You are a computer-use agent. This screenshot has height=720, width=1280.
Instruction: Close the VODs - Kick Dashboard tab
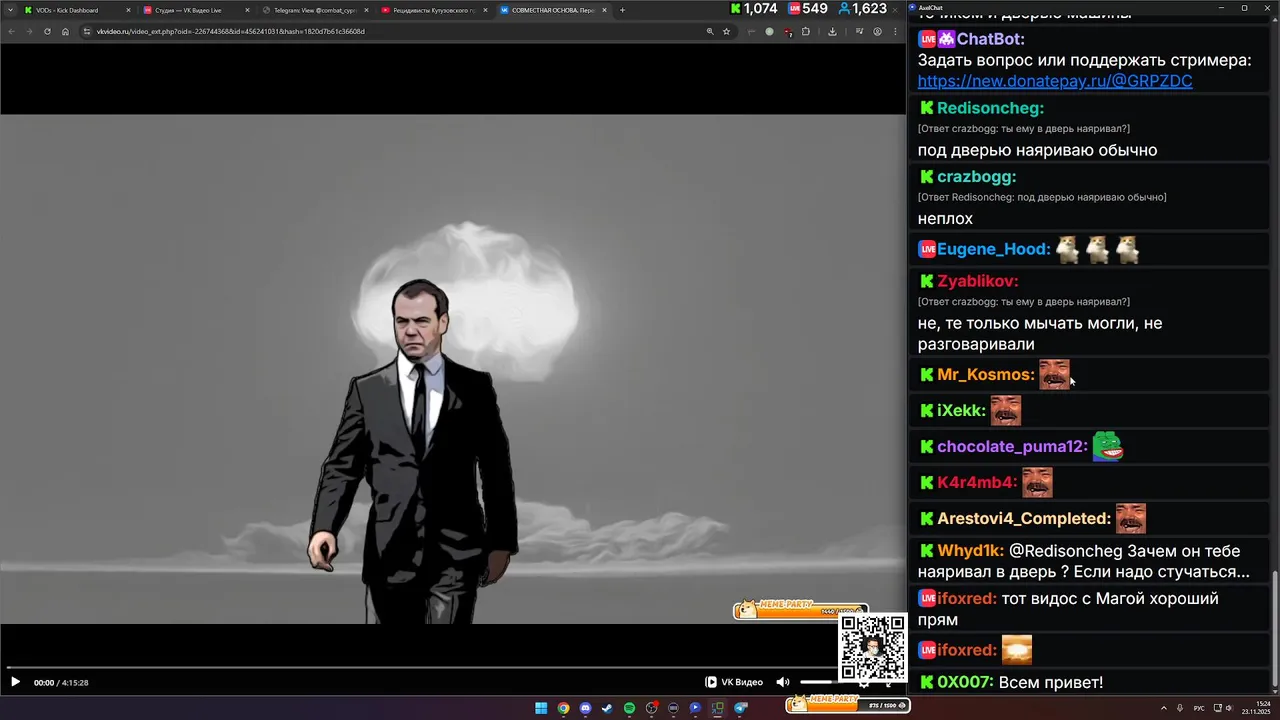(x=128, y=10)
